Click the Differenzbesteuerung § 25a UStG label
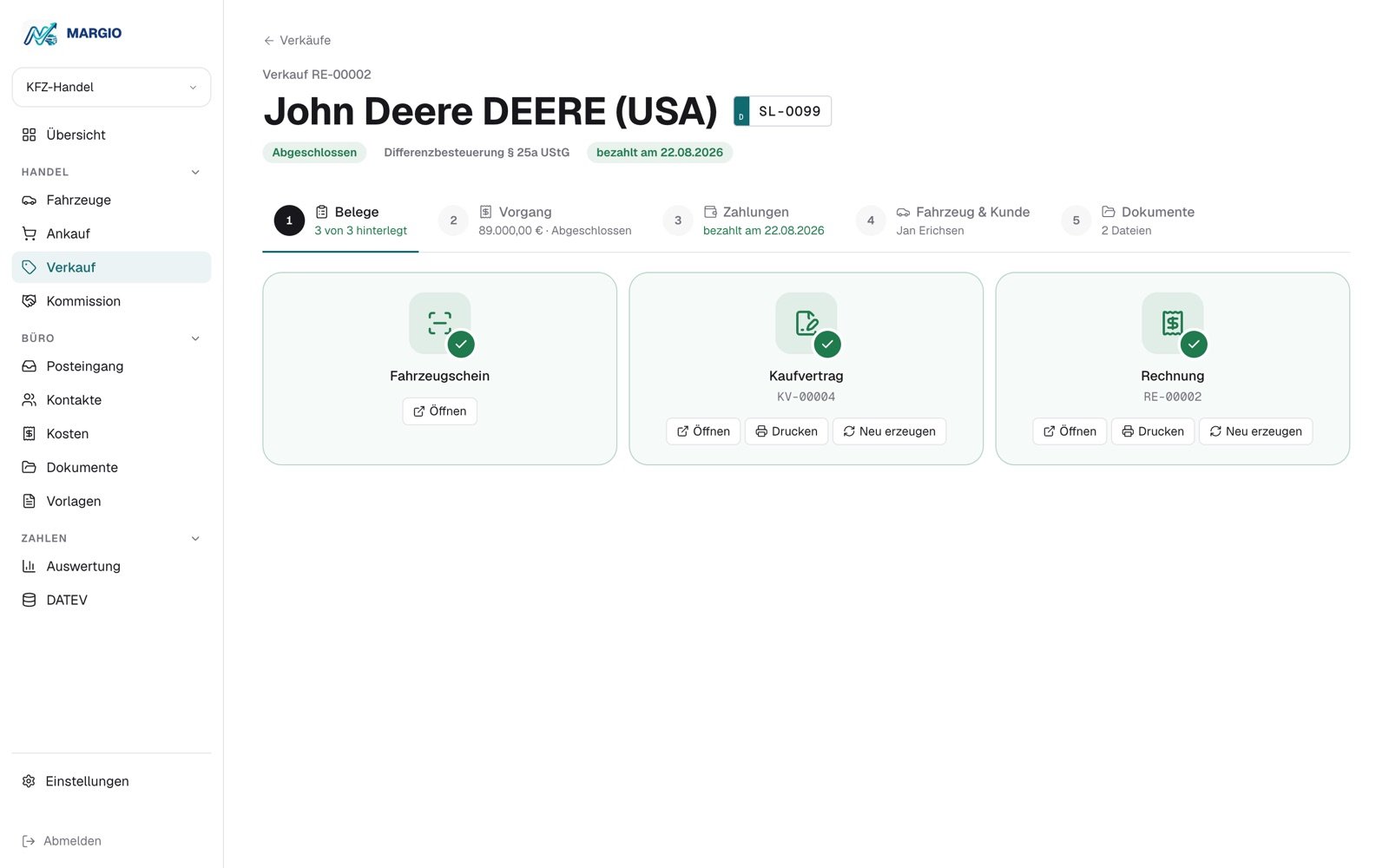Image resolution: width=1389 pixels, height=868 pixels. pyautogui.click(x=477, y=153)
